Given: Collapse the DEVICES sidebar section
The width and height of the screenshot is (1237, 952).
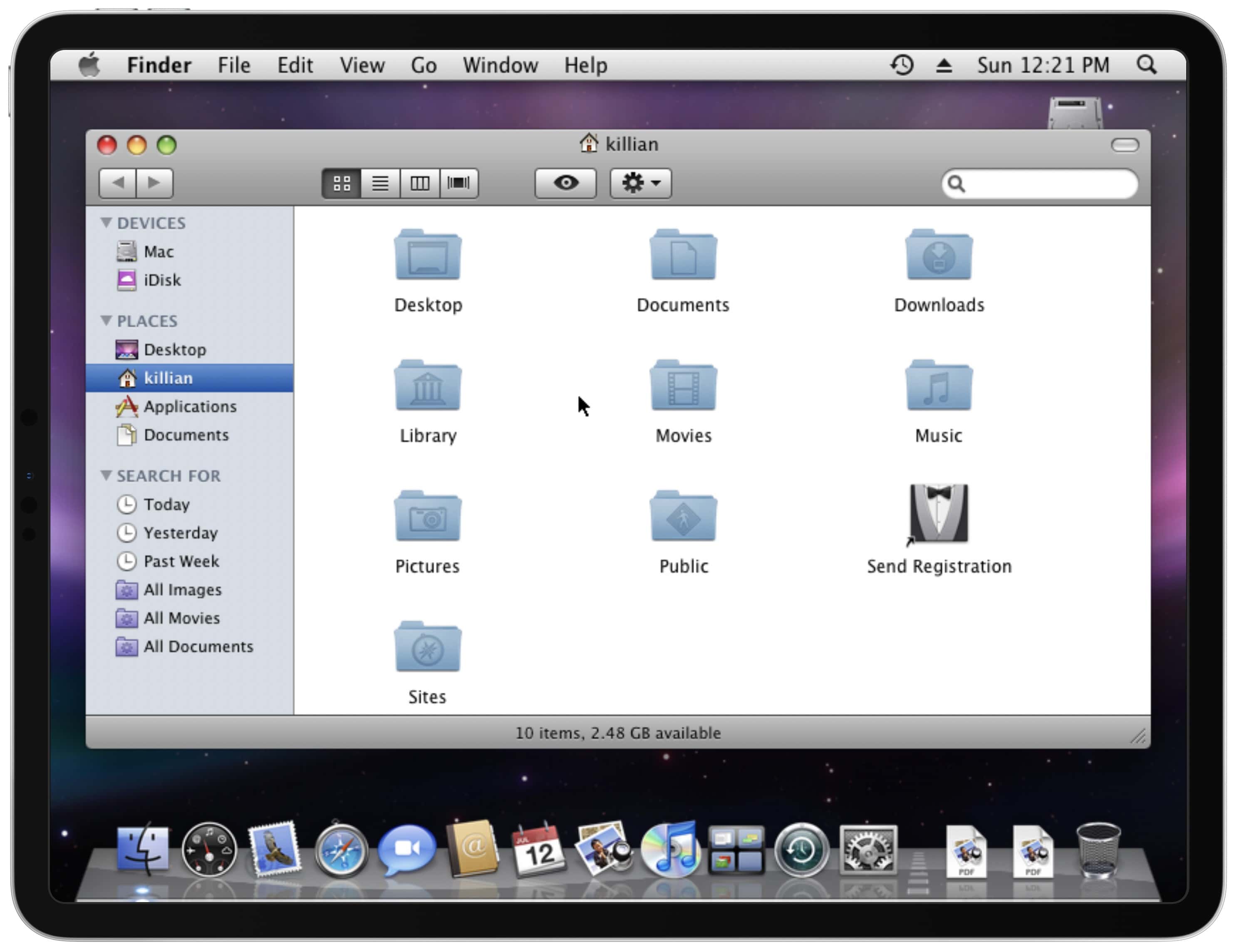Looking at the screenshot, I should [106, 223].
